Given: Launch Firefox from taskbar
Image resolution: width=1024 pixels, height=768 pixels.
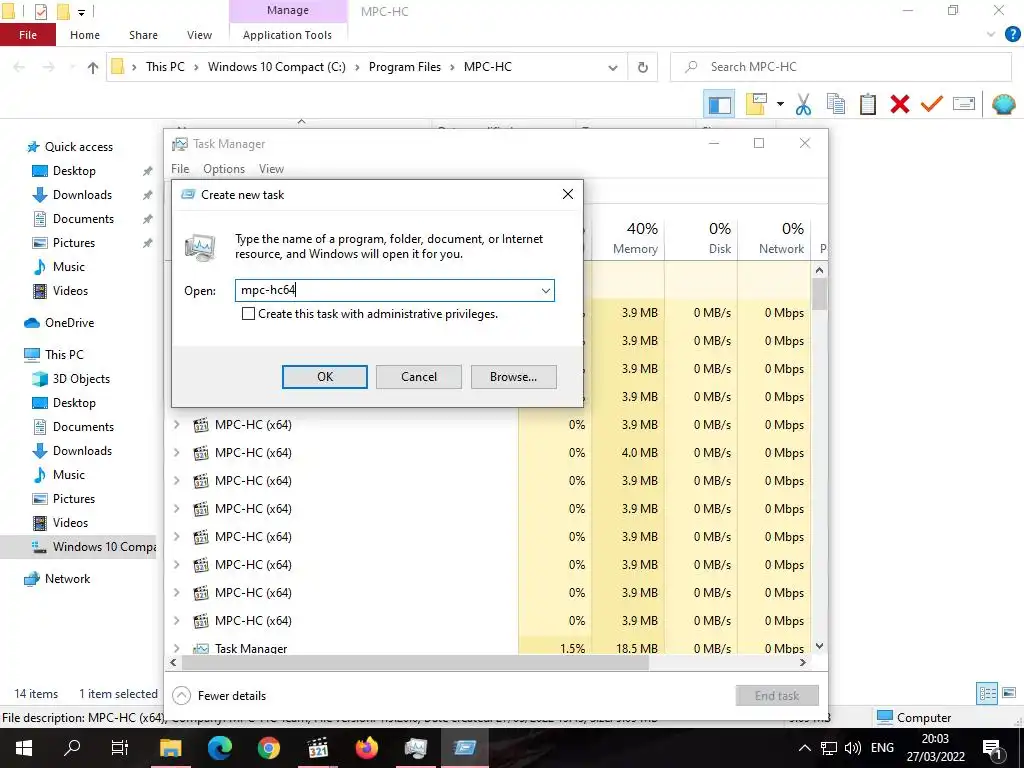Looking at the screenshot, I should 366,748.
